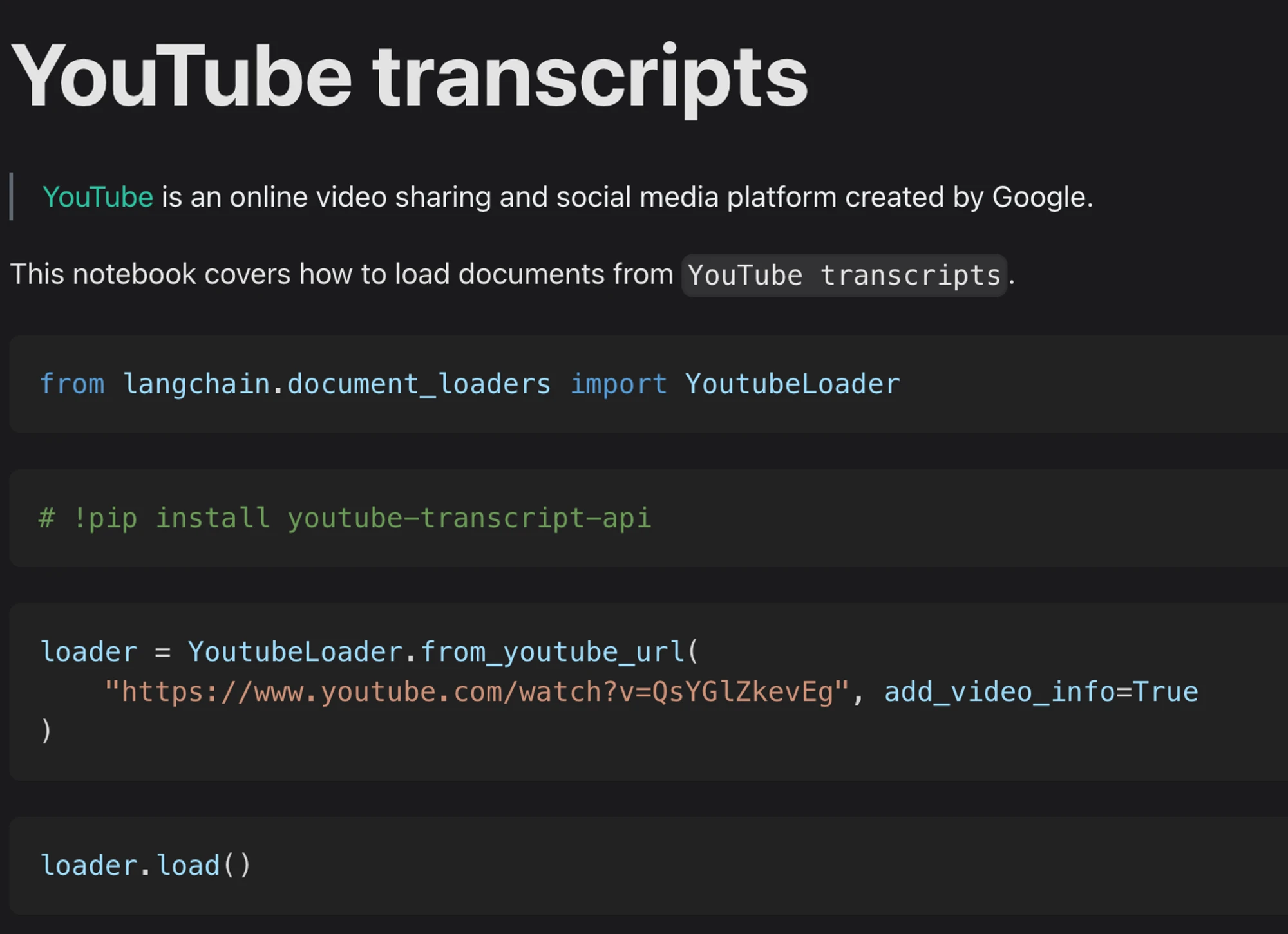This screenshot has height=934, width=1288.
Task: Click the from keyword in the import line
Action: pyautogui.click(x=71, y=384)
